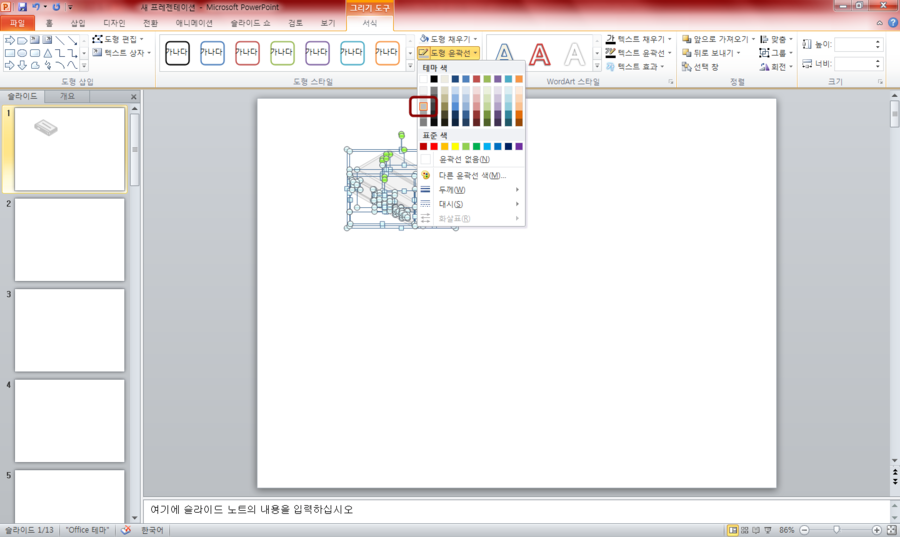The height and width of the screenshot is (537, 900).
Task: Switch to Slide Sorter view in status bar
Action: [744, 530]
